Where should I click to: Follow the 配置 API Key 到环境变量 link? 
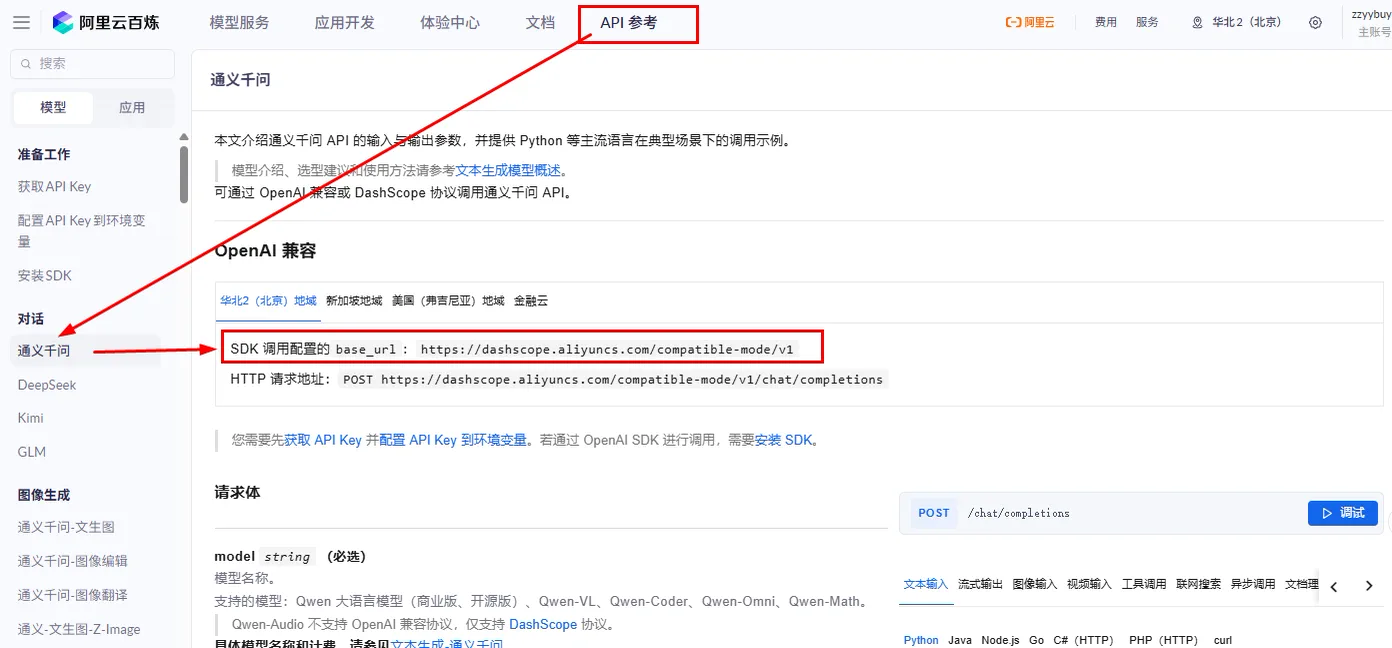(453, 439)
